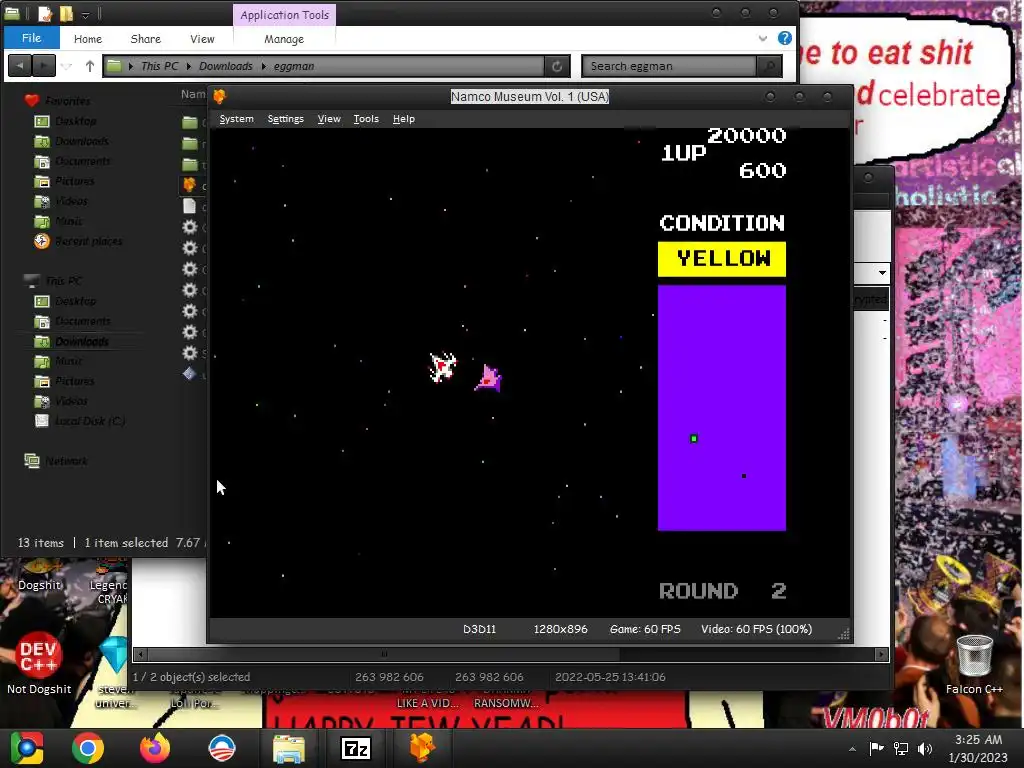Open Dev-C++ 'Not Dogshit' desktop shortcut

[x=39, y=663]
